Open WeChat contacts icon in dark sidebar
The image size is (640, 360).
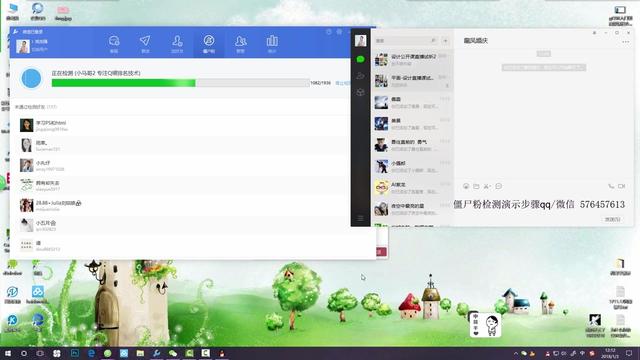[x=360, y=76]
